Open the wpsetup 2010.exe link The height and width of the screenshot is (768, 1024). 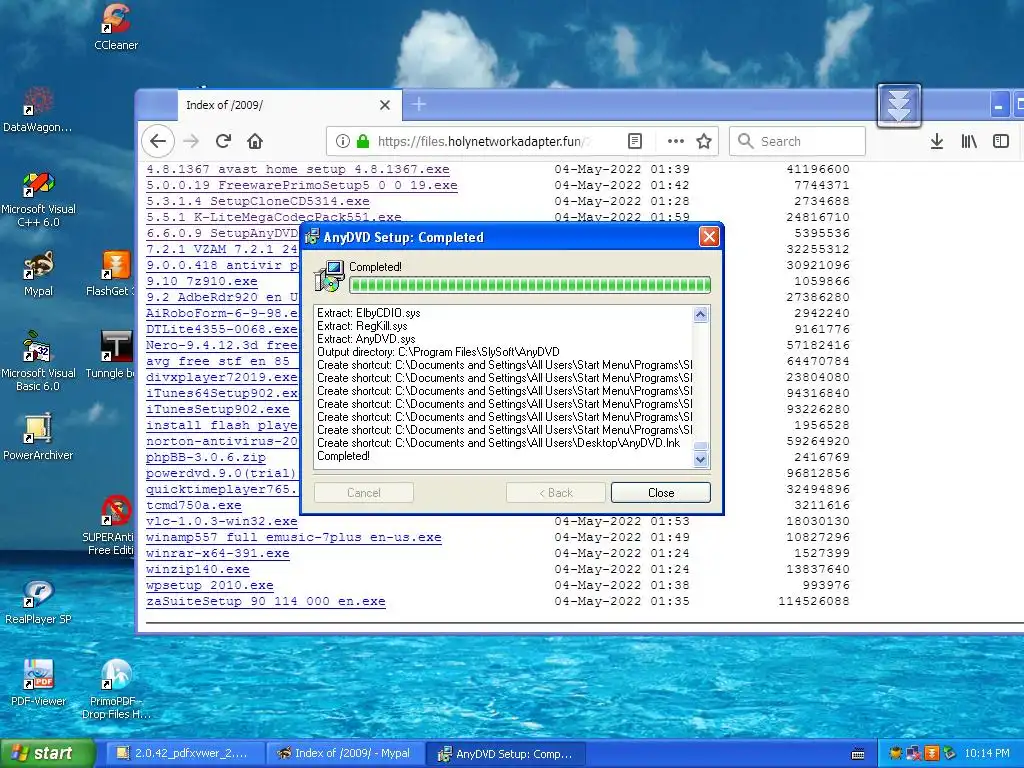click(x=210, y=585)
